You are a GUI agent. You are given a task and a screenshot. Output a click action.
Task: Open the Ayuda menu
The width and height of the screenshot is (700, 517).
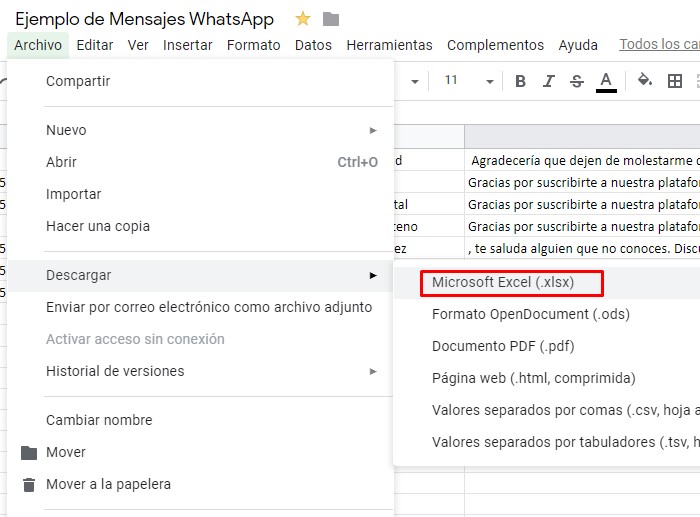[x=578, y=45]
